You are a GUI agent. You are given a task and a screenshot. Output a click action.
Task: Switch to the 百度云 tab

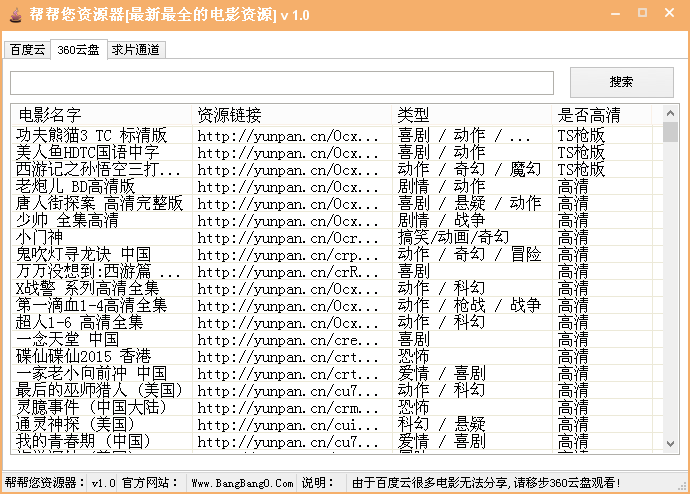(x=26, y=50)
